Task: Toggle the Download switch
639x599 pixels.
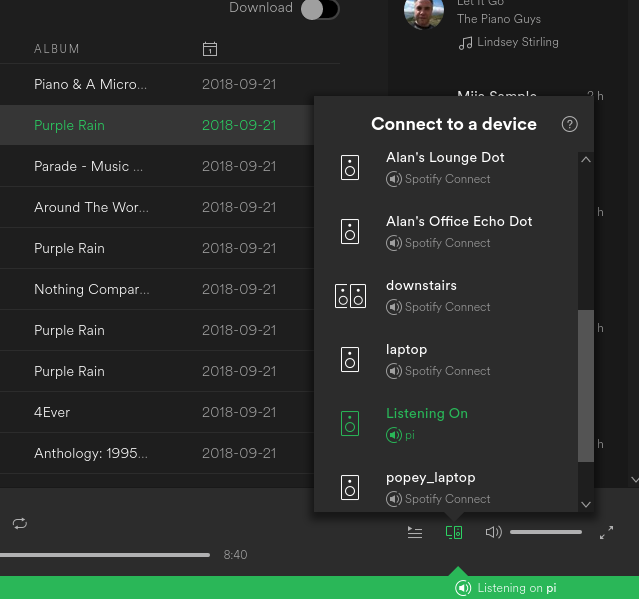Action: [320, 9]
